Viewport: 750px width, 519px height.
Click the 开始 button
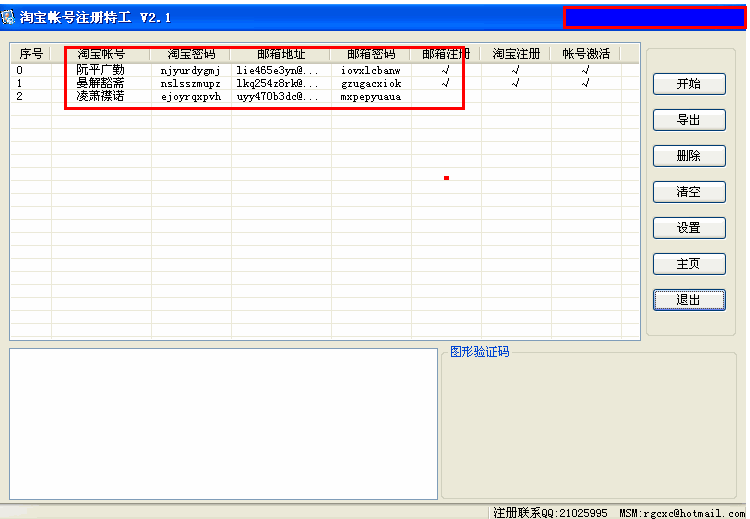689,84
